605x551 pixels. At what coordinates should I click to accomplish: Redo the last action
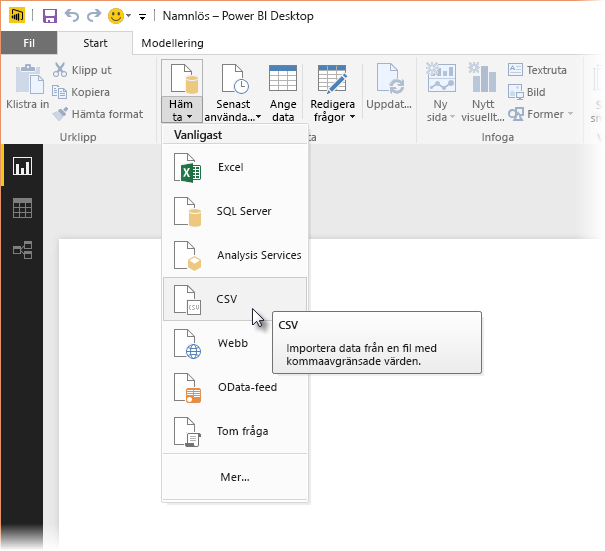pyautogui.click(x=94, y=15)
